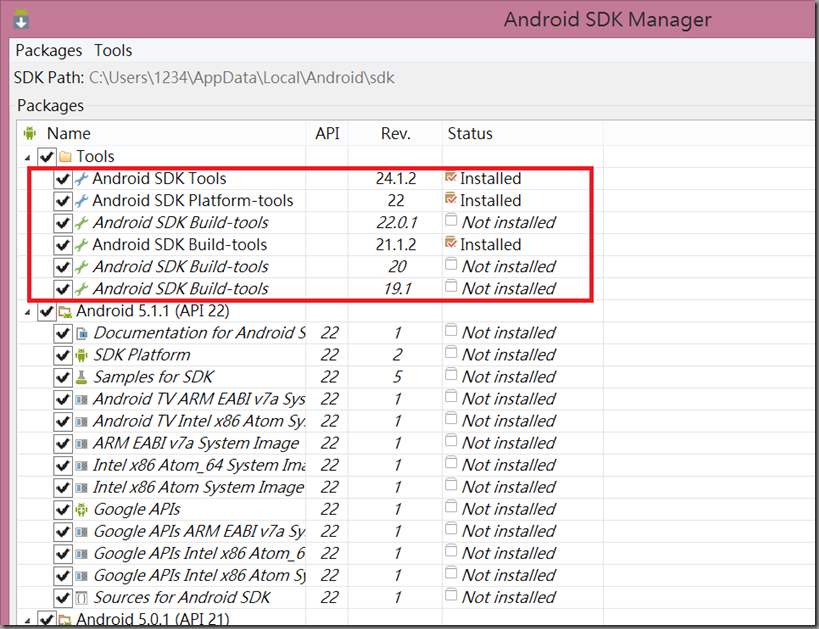Open the Tools menu in menu bar
Screen dimensions: 819x629
[x=113, y=50]
